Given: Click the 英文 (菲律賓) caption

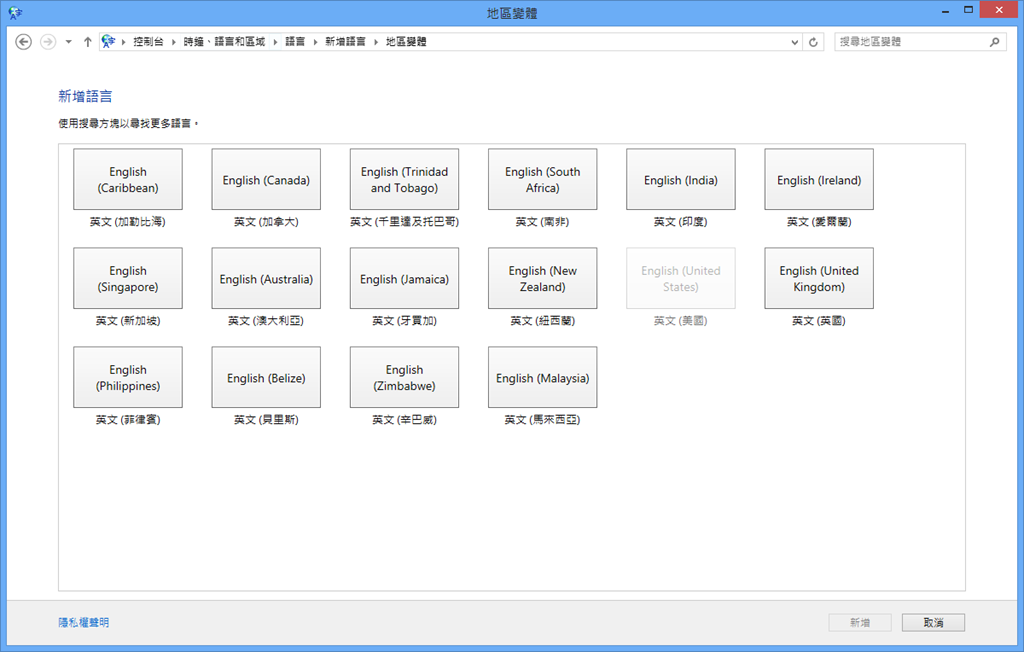Looking at the screenshot, I should coord(128,419).
